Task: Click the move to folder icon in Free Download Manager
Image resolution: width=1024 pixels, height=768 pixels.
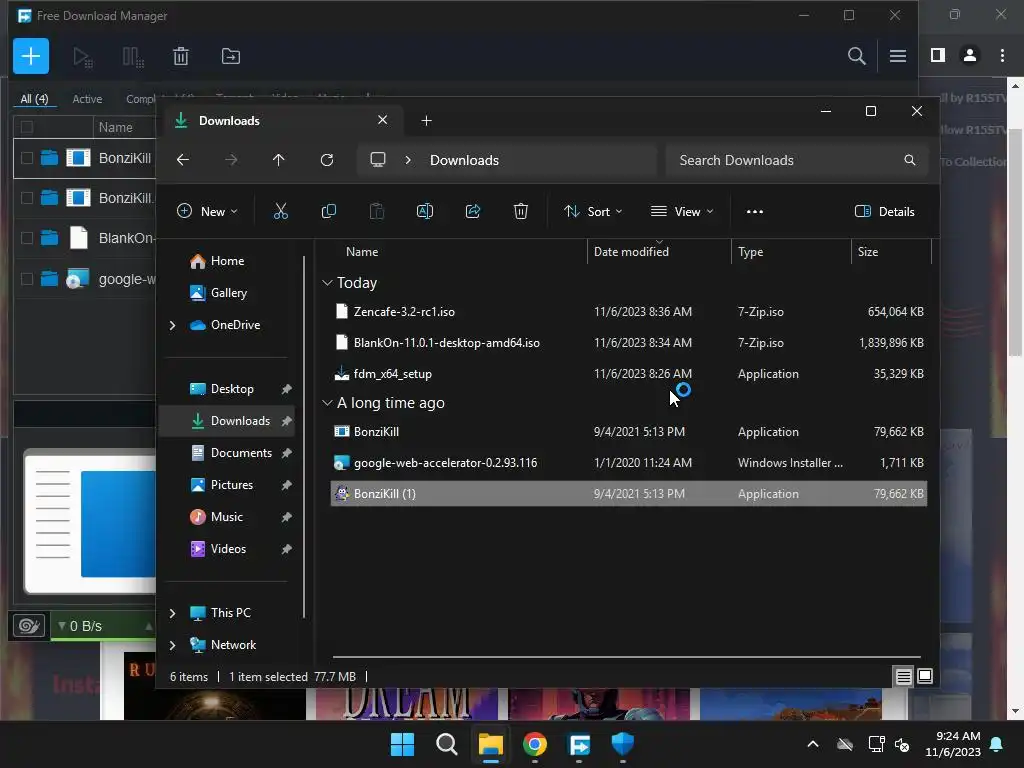Action: pos(231,57)
